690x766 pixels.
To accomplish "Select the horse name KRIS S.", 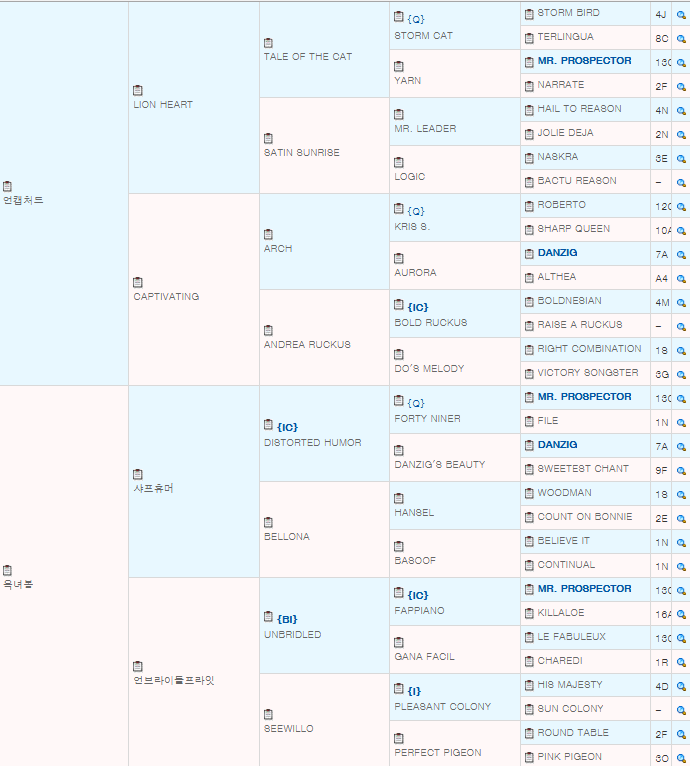I will tap(412, 227).
